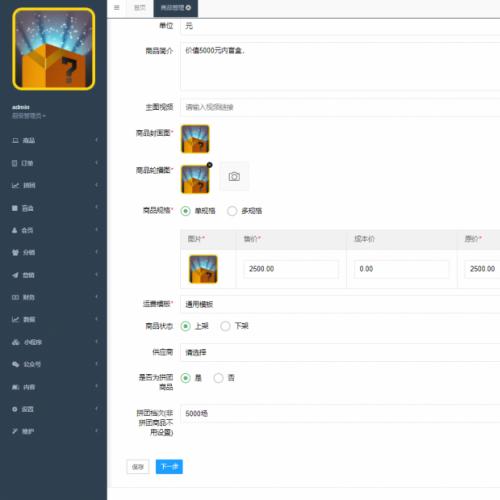Screen dimensions: 500x500
Task: Open 公众号 item with the WeChat icon
Action: click(53, 364)
